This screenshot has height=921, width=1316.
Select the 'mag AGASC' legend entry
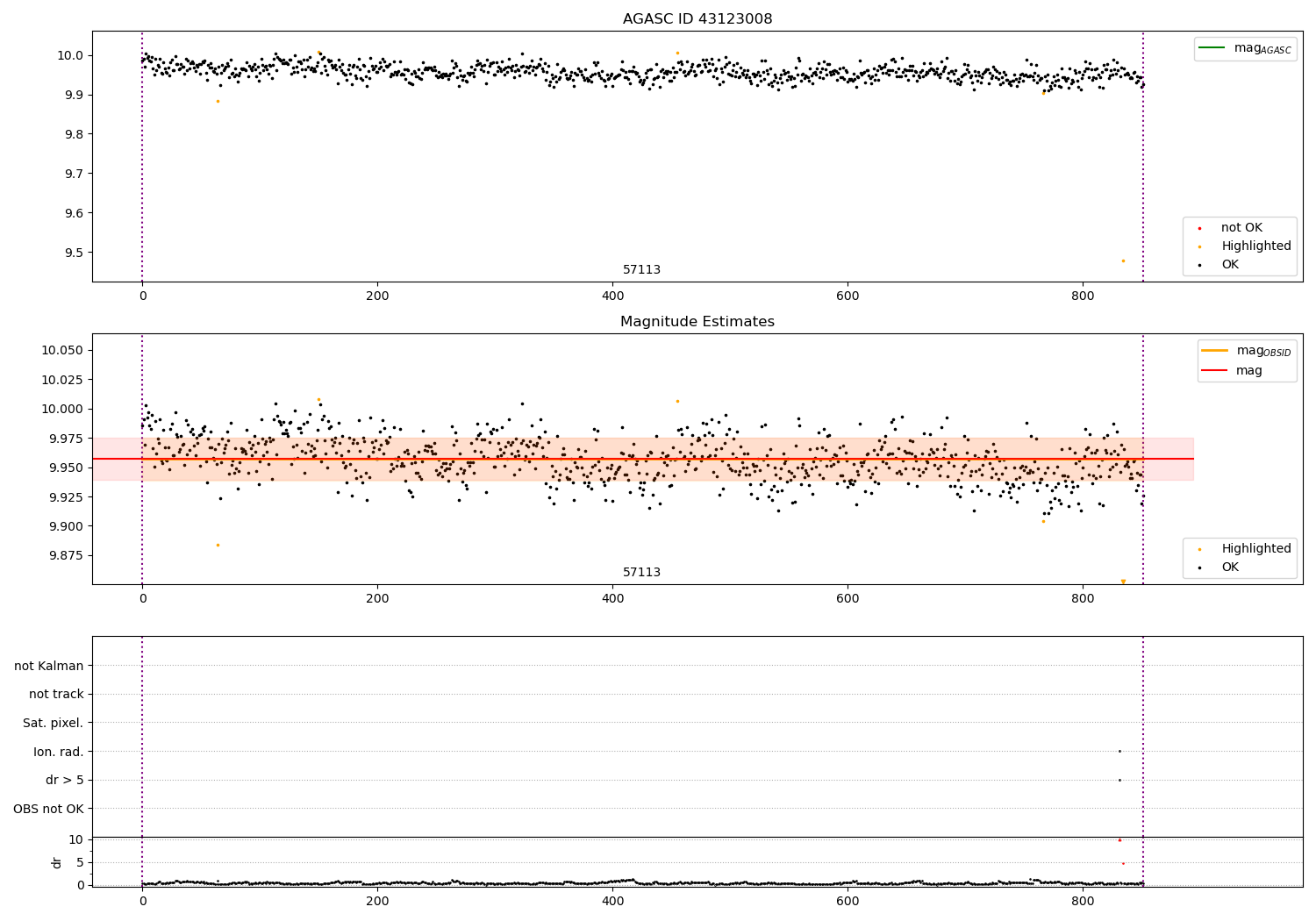tap(1245, 48)
